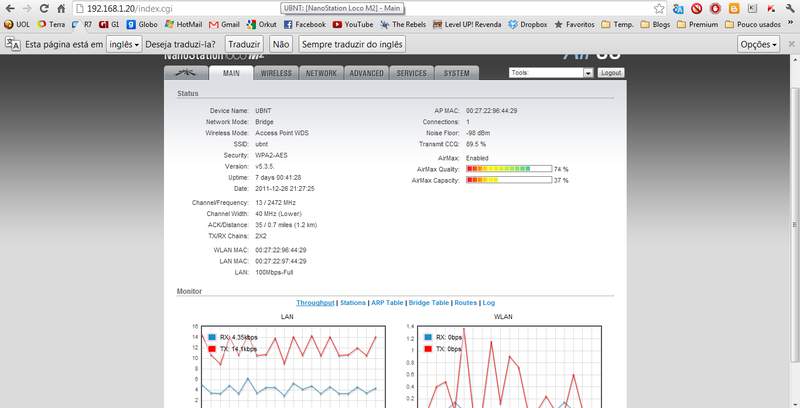
Task: Bookmark this page with the star icon
Action: [x=659, y=9]
